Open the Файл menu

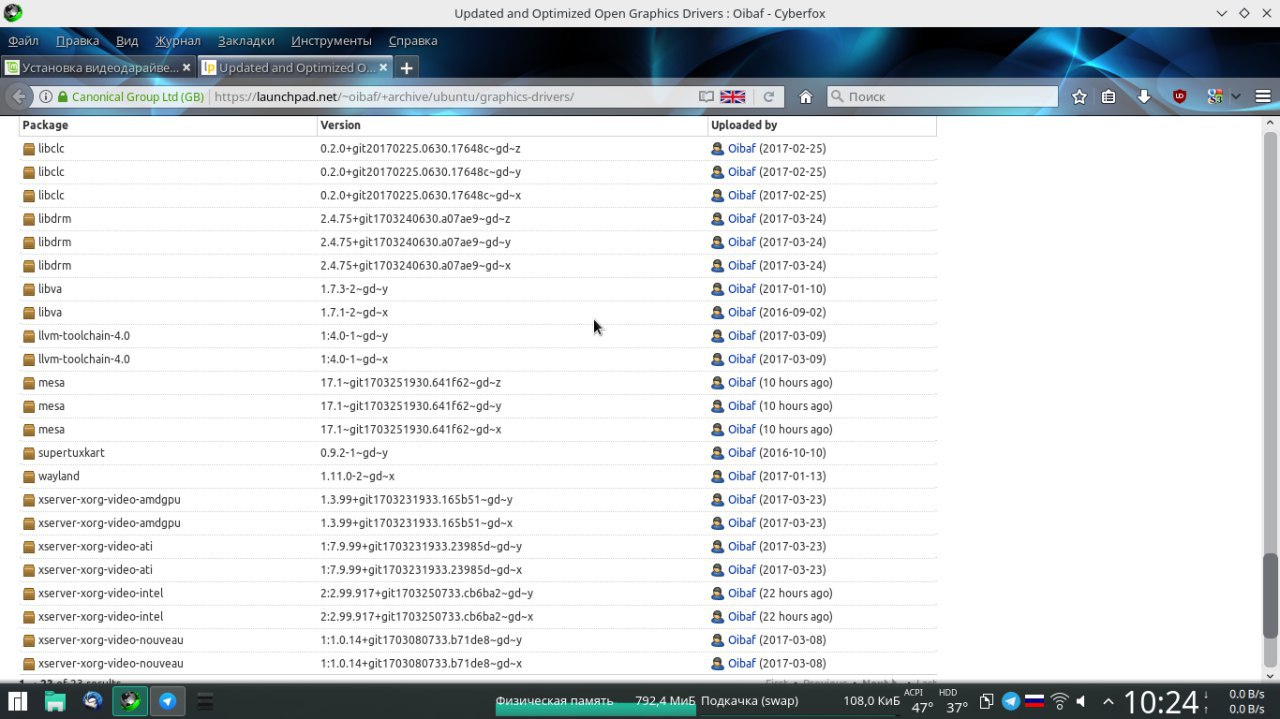(23, 41)
